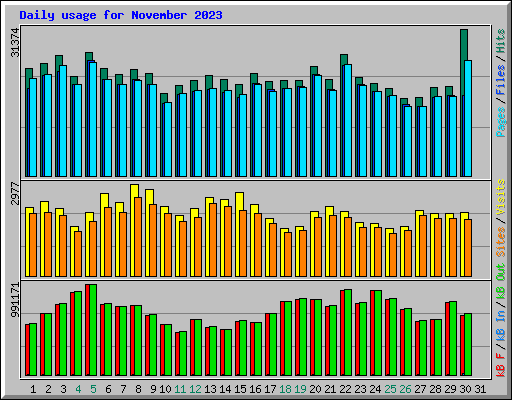This screenshot has height=400, width=512.
Task: Click the green kB bar for day 11
Action: coord(183,353)
